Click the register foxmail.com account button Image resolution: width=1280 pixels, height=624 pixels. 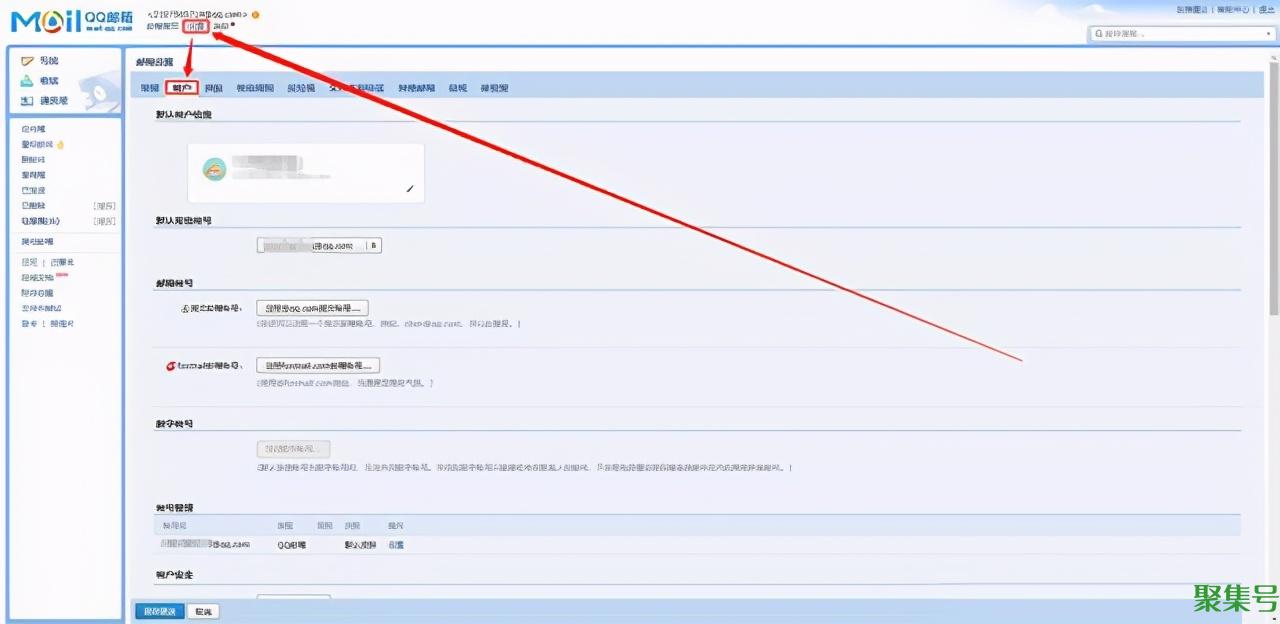coord(318,366)
